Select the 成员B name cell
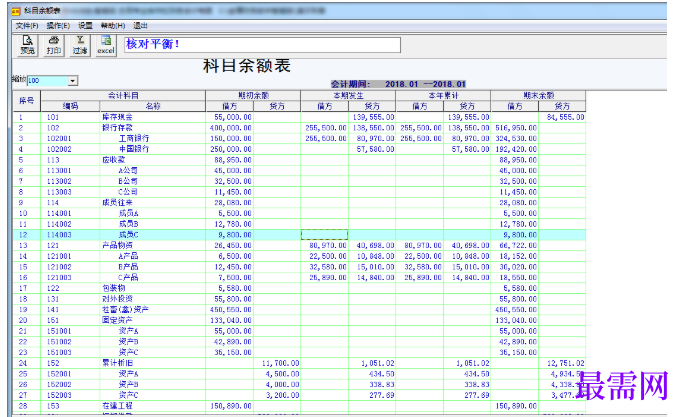Screen dimensions: 687x417 [153, 224]
